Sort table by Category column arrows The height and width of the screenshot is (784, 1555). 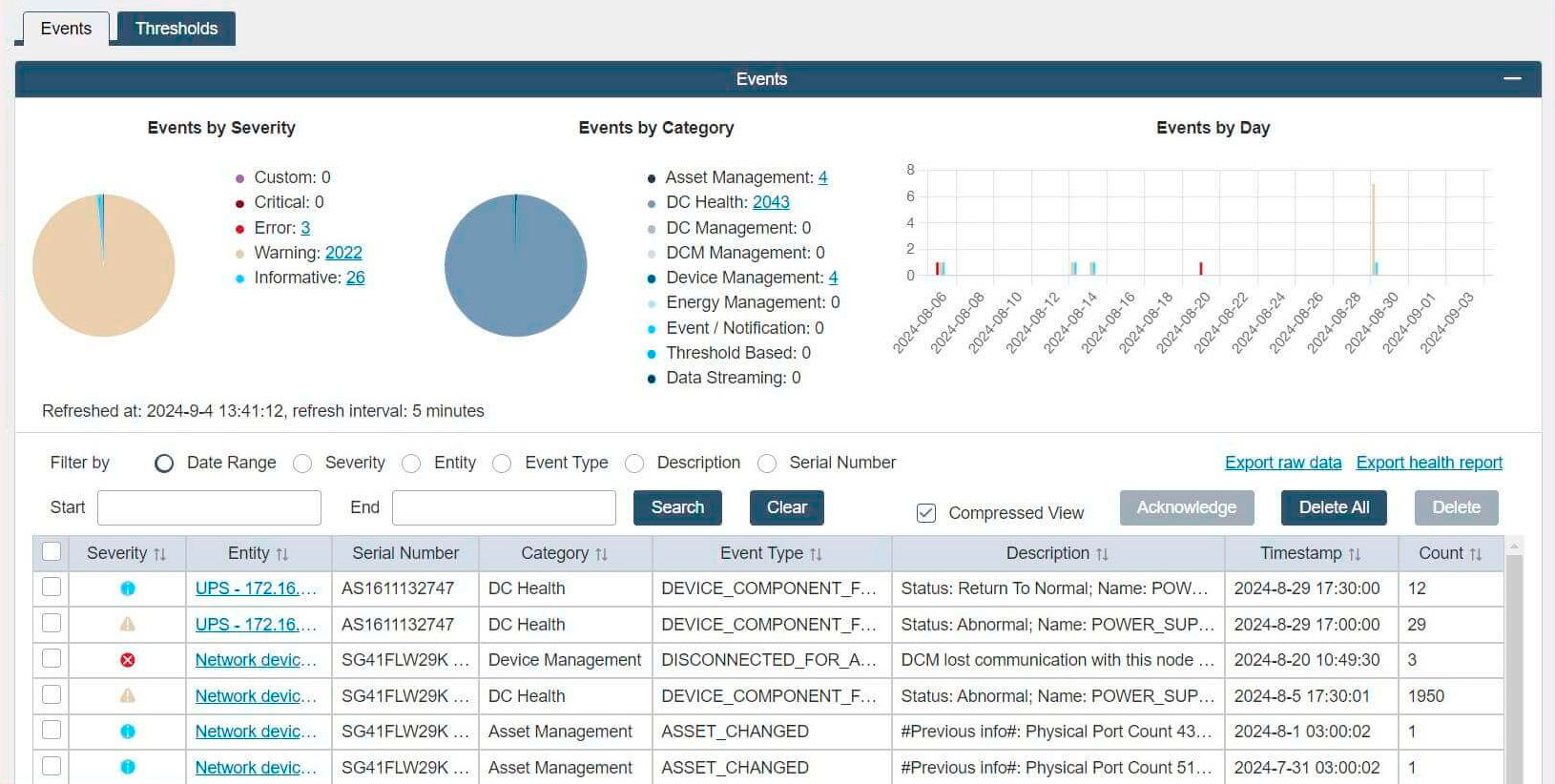point(601,554)
